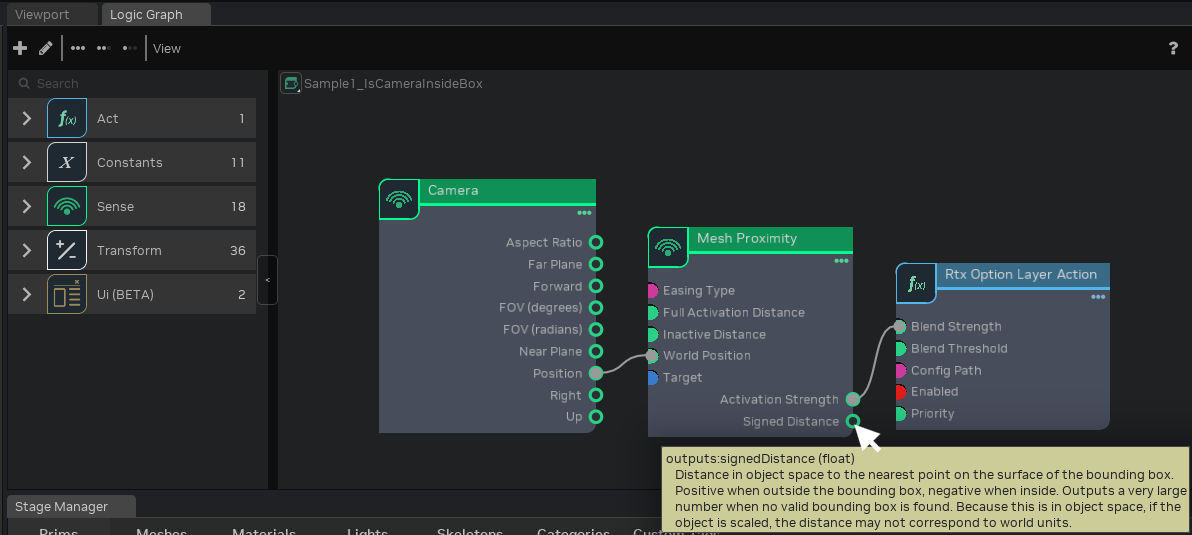Screen dimensions: 1192x535
Task: Click the node library Search field
Action: point(132,84)
